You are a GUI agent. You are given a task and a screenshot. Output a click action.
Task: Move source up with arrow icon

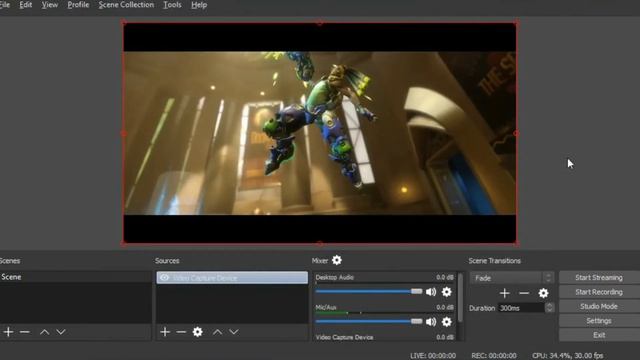point(218,332)
